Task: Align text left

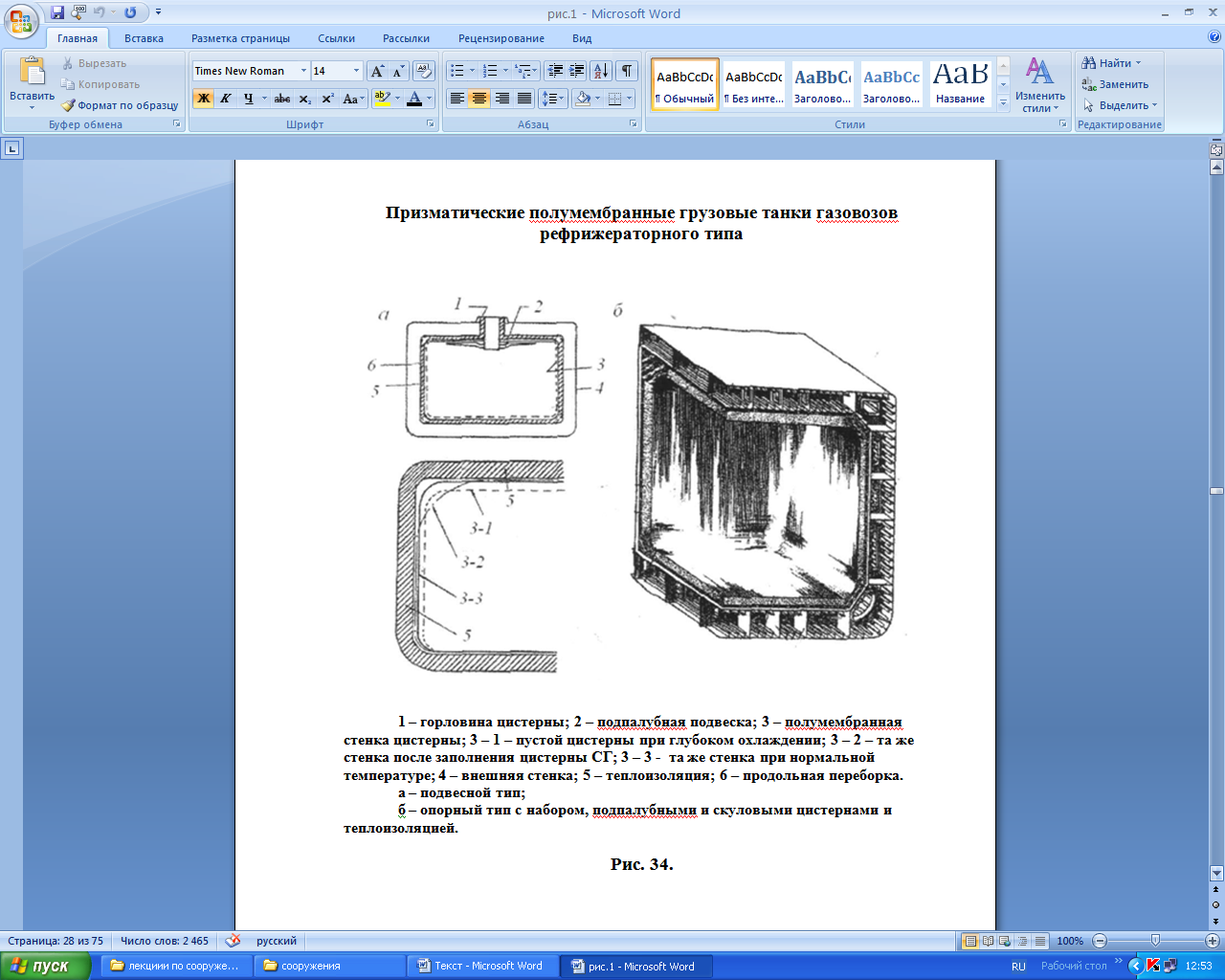Action: (457, 99)
